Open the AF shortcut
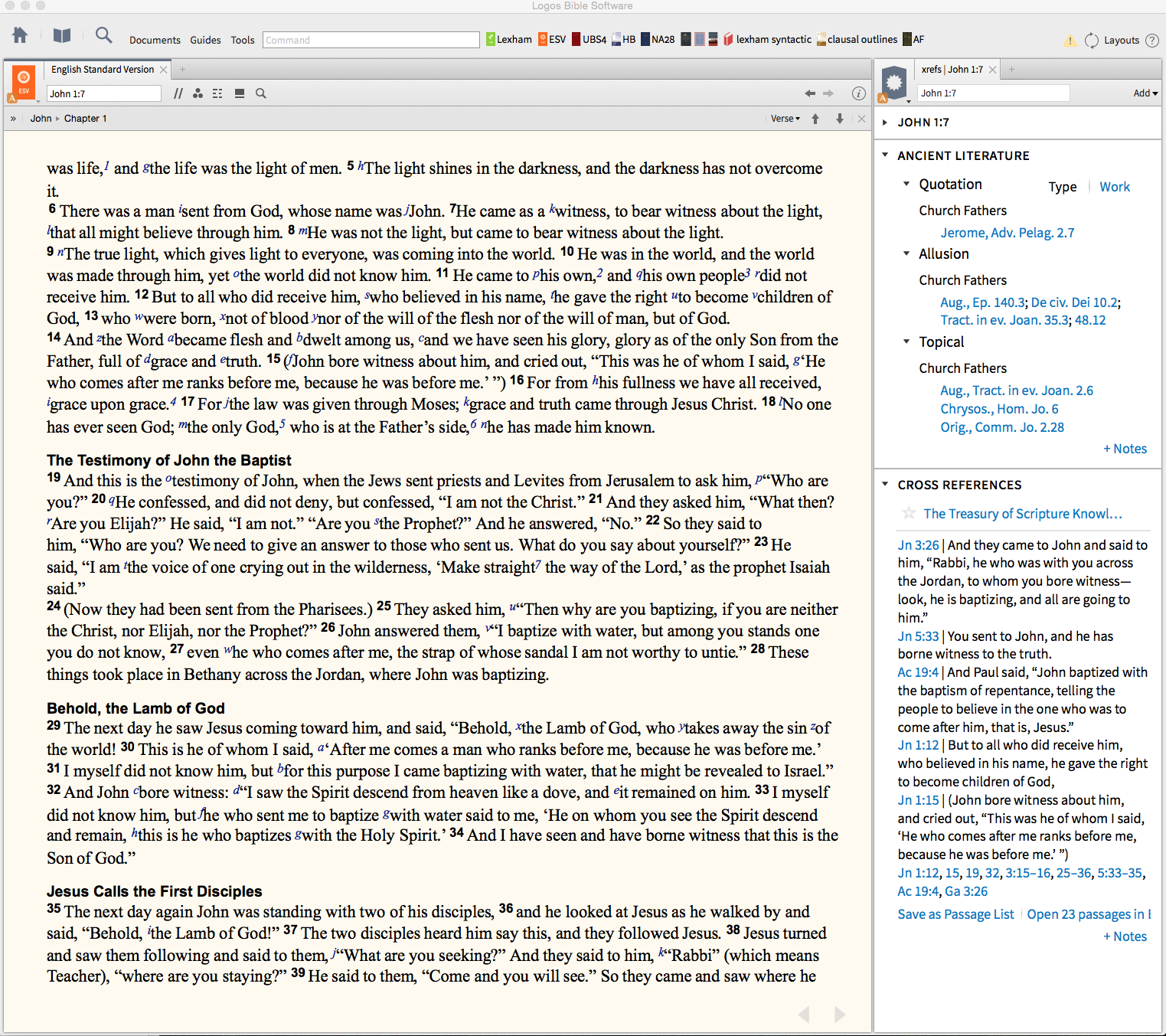Screen dimensions: 1166x1036 click(x=913, y=39)
